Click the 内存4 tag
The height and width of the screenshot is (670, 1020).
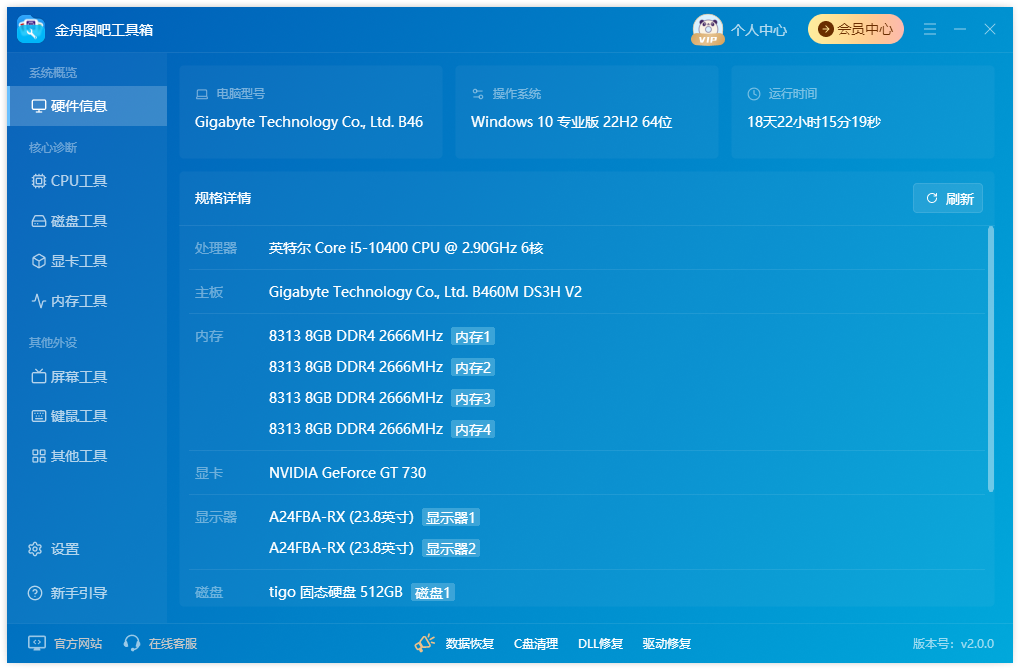click(x=473, y=430)
